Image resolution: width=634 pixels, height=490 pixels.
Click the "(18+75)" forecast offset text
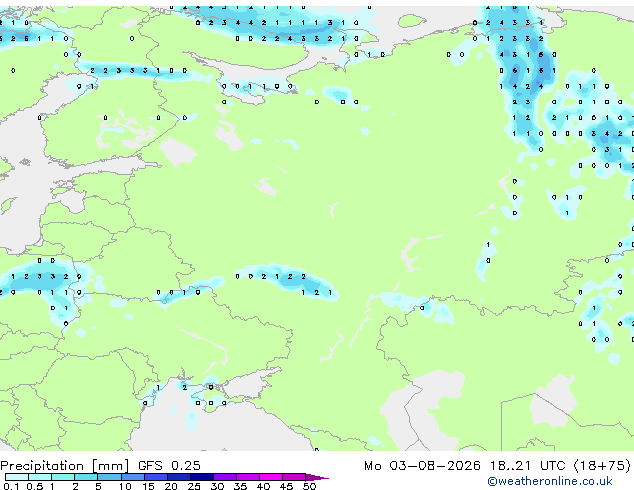click(x=602, y=466)
